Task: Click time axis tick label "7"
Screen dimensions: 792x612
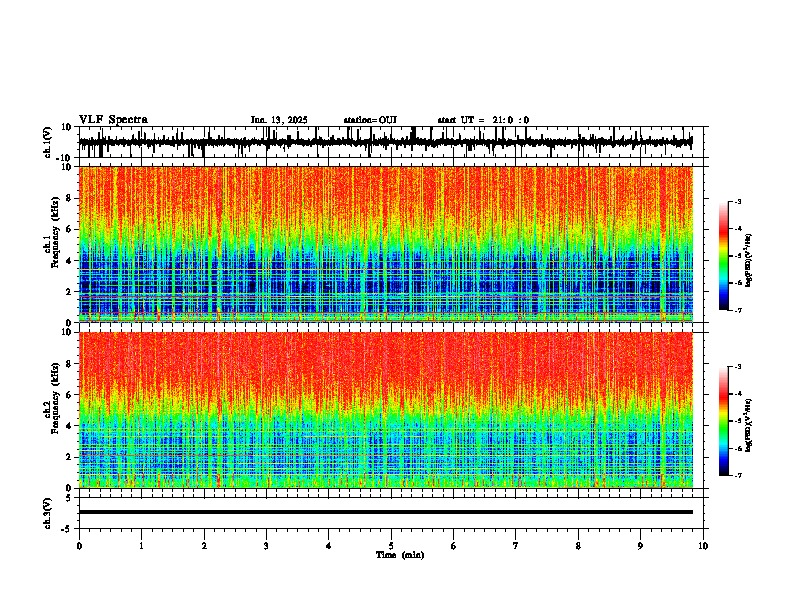Action: [516, 546]
